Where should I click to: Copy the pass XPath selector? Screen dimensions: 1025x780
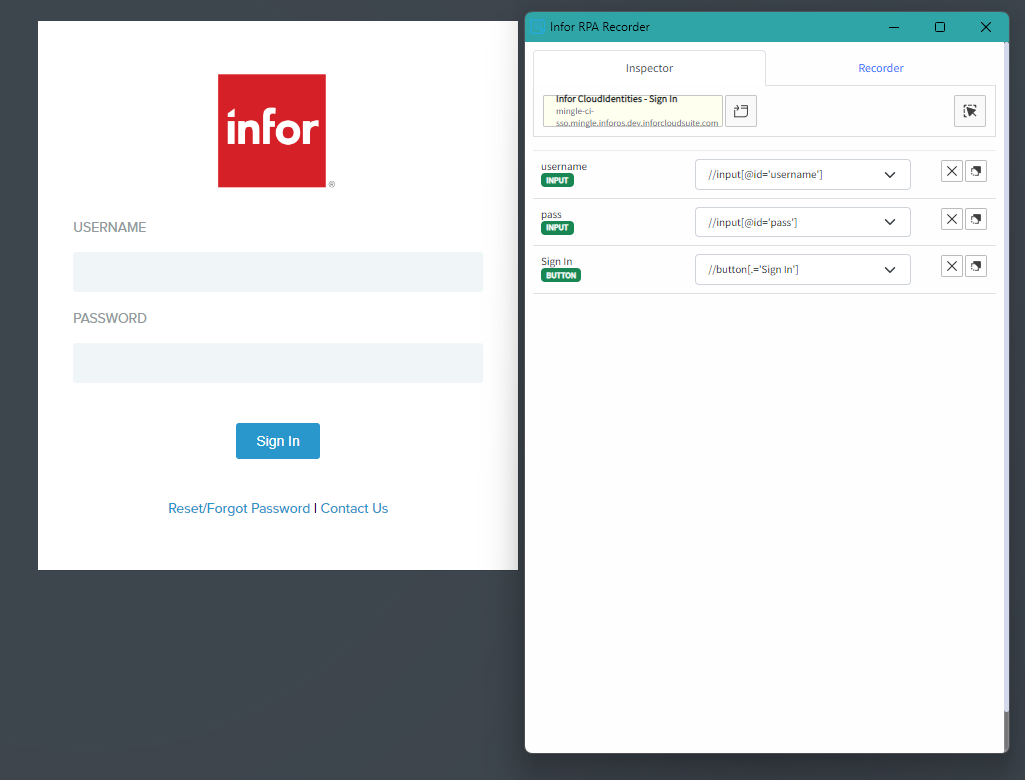pos(976,218)
